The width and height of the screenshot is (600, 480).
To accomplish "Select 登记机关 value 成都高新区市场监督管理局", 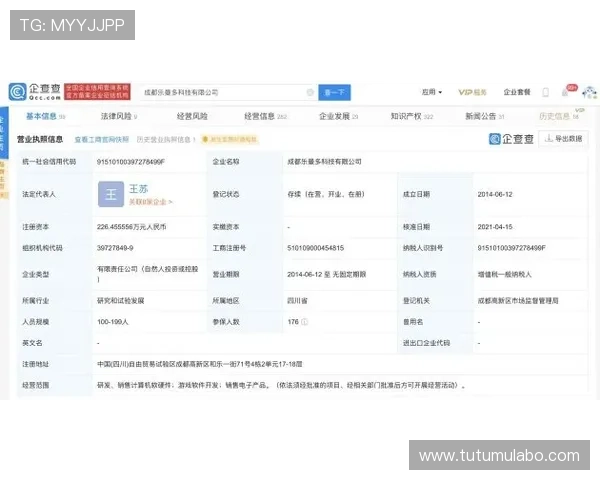I will (518, 301).
